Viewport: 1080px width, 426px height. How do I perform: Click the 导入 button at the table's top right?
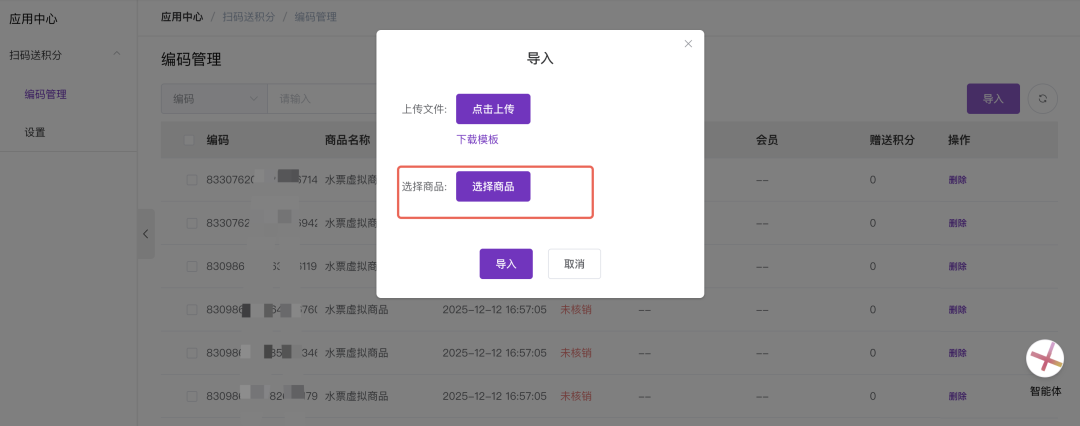pos(992,99)
